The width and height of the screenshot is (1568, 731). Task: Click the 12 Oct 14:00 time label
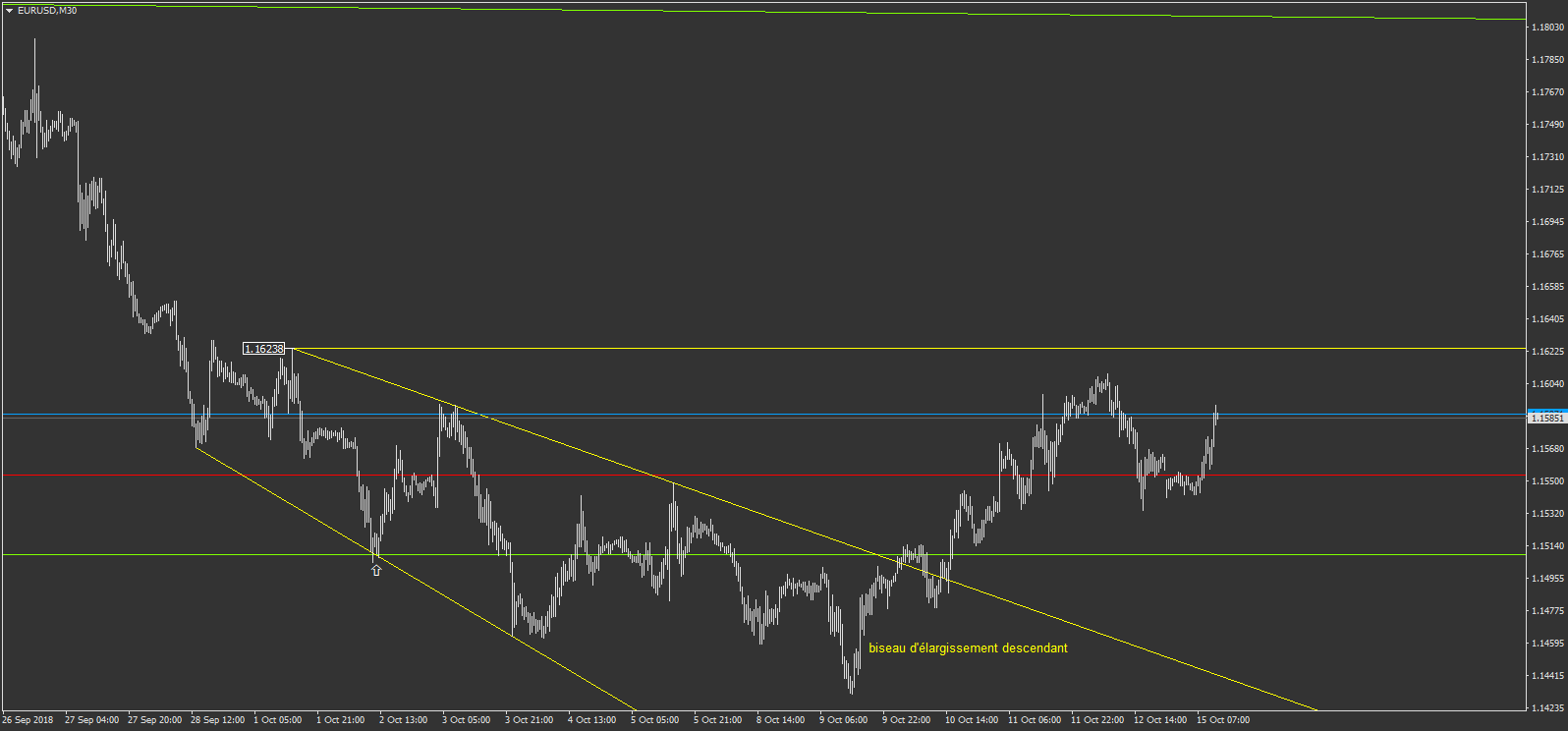tap(1160, 720)
